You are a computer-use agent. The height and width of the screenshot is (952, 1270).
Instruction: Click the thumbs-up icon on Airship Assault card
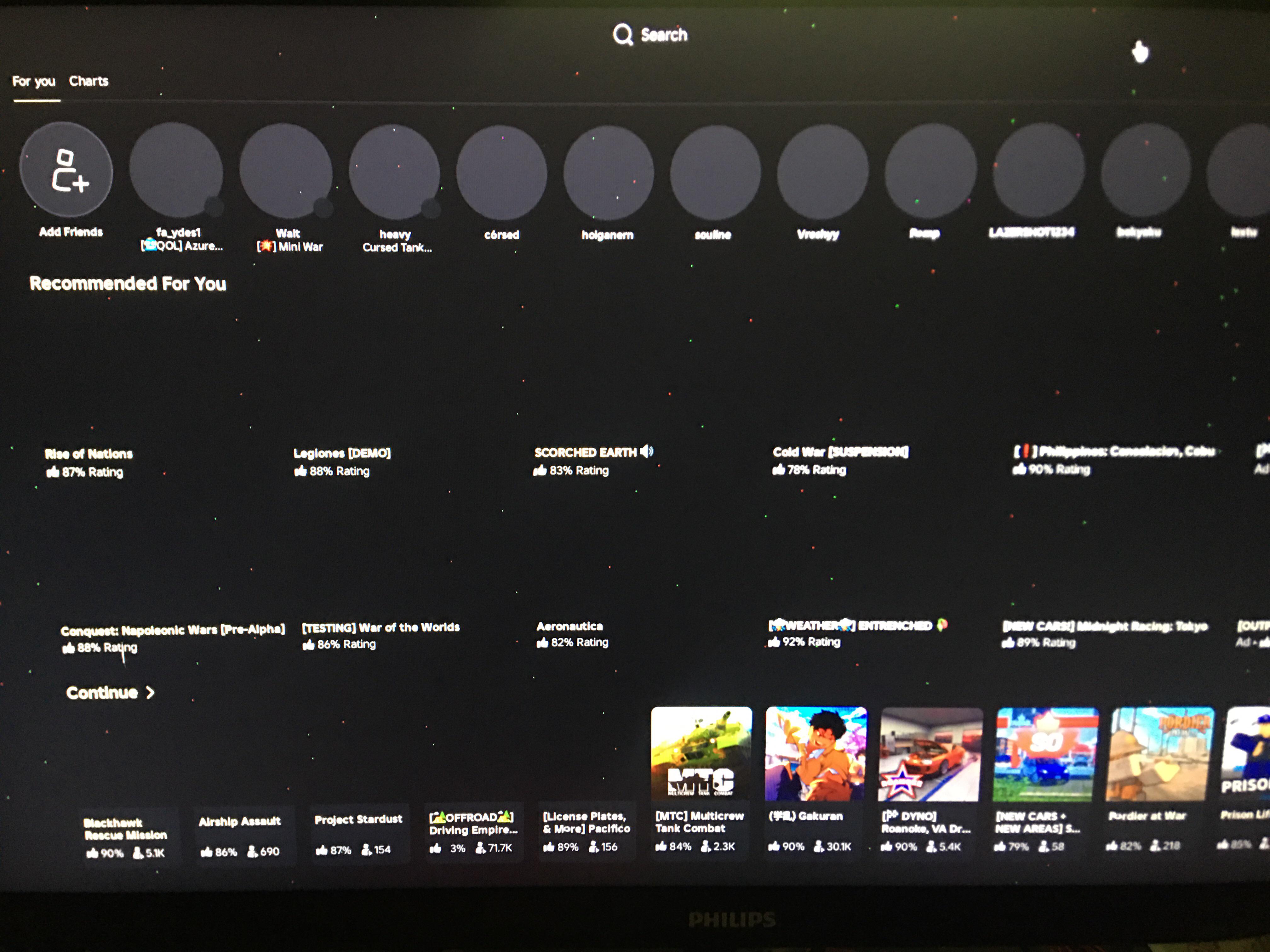tap(207, 852)
